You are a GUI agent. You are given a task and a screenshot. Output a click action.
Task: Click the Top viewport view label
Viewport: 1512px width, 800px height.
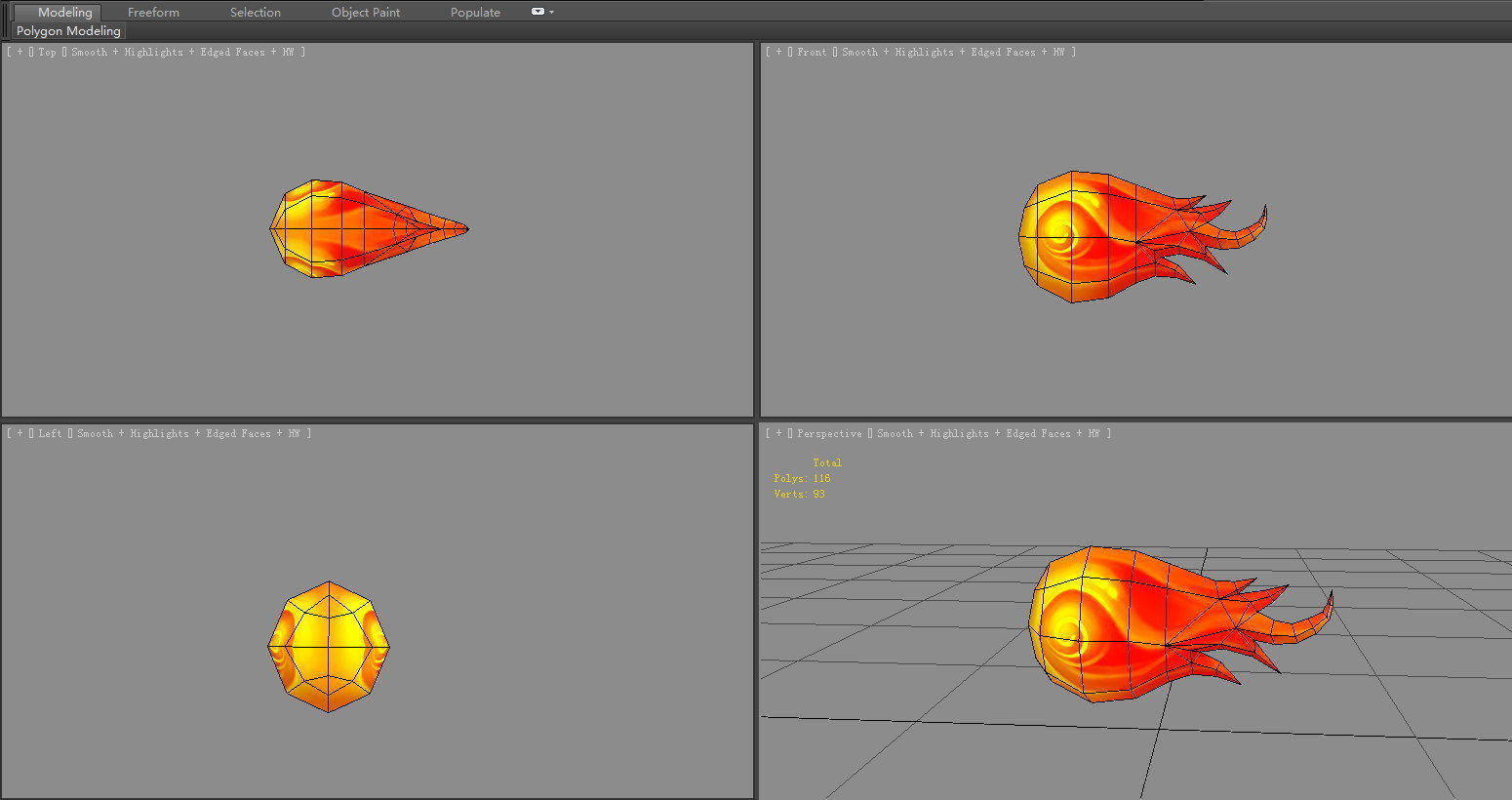pos(47,53)
